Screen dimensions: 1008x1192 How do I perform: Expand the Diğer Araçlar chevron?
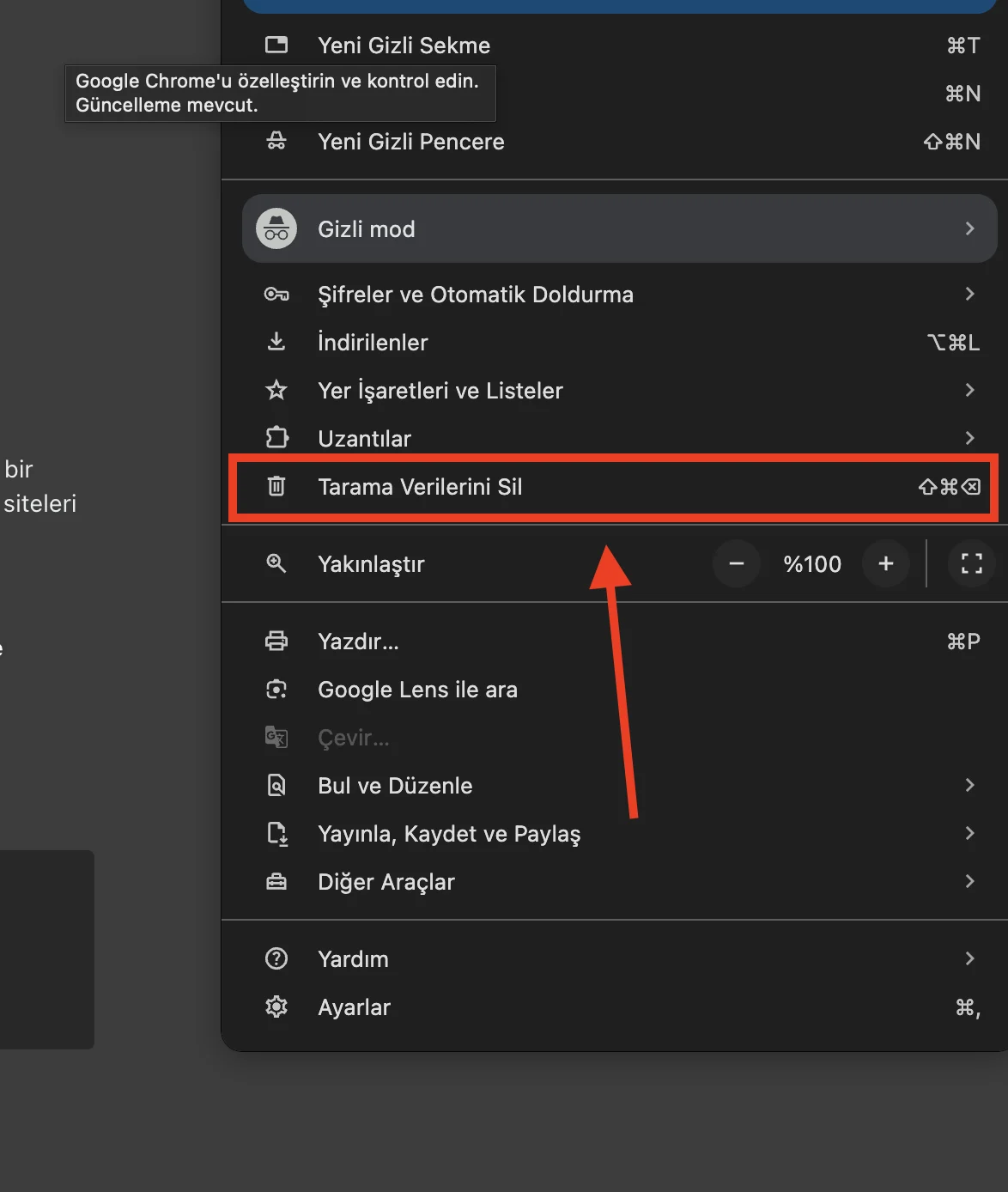pos(969,881)
